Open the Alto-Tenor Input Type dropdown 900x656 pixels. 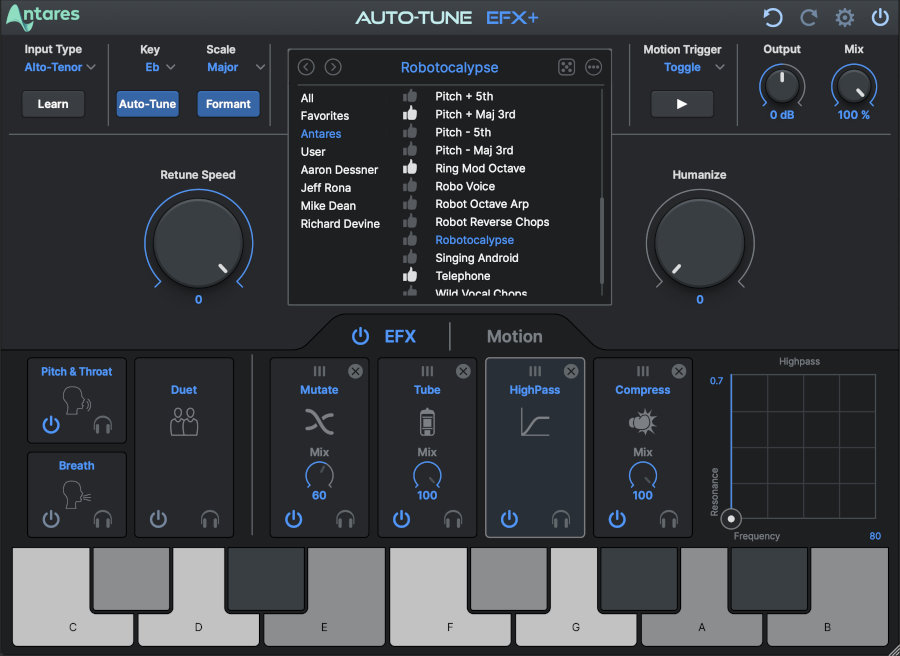(60, 67)
